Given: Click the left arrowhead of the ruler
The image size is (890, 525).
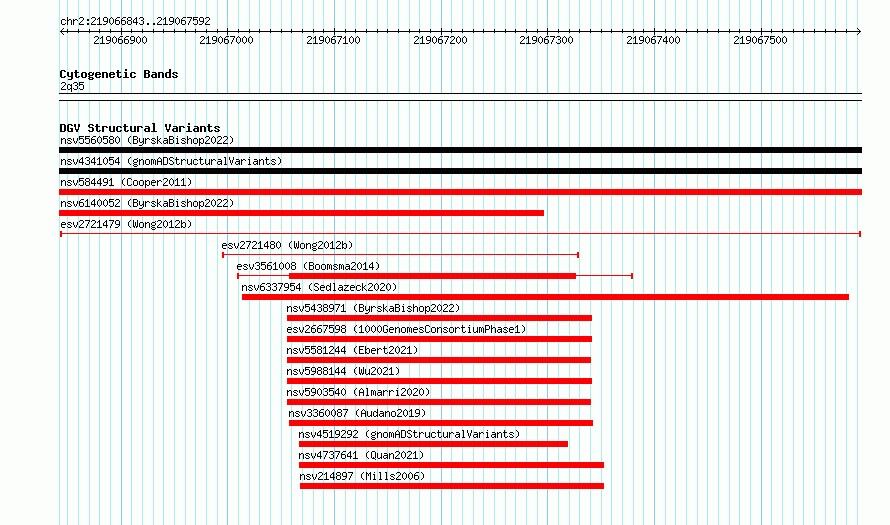Looking at the screenshot, I should (x=62, y=32).
